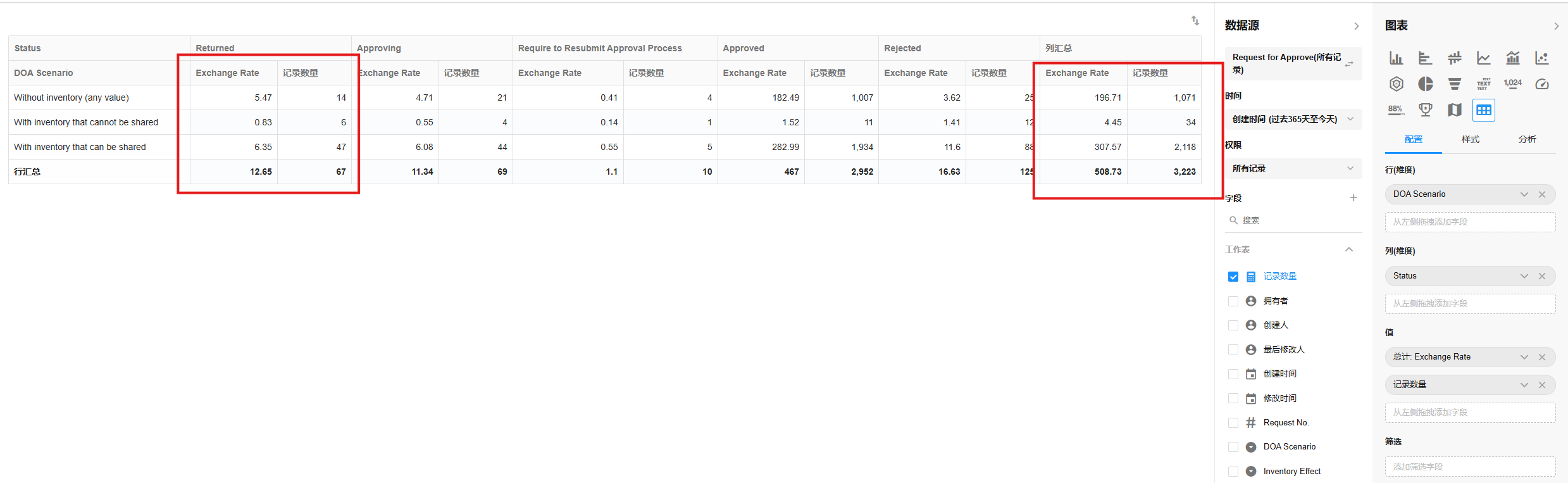Select the 1,024 number chart icon

point(1512,84)
